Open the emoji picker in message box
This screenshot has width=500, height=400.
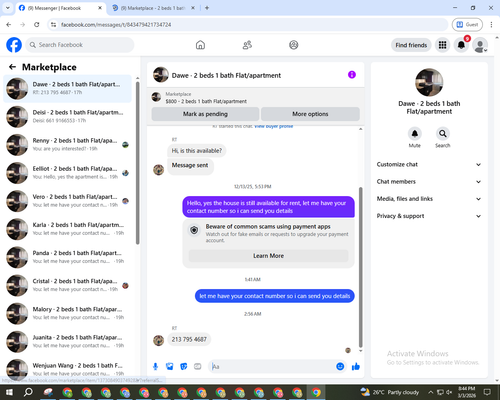pos(340,367)
